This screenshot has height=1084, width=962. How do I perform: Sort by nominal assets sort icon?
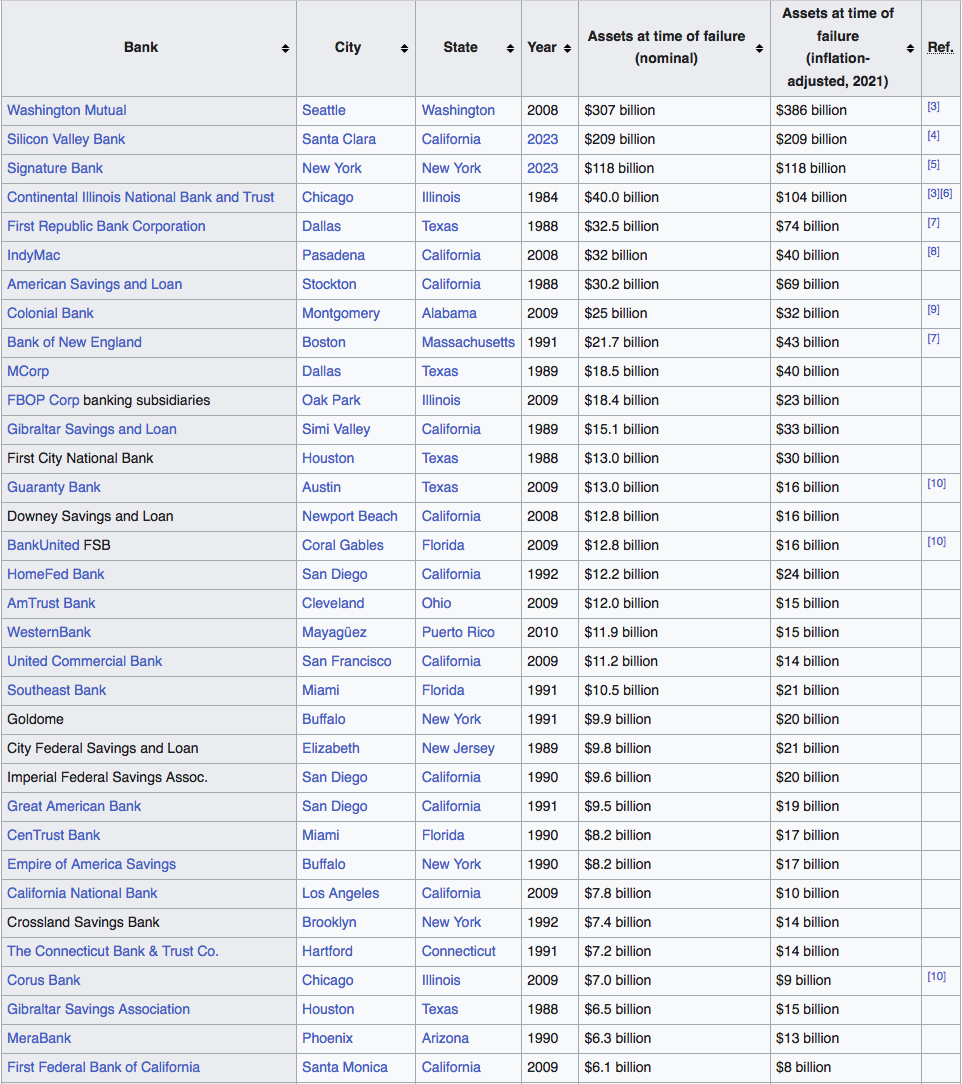click(x=759, y=48)
